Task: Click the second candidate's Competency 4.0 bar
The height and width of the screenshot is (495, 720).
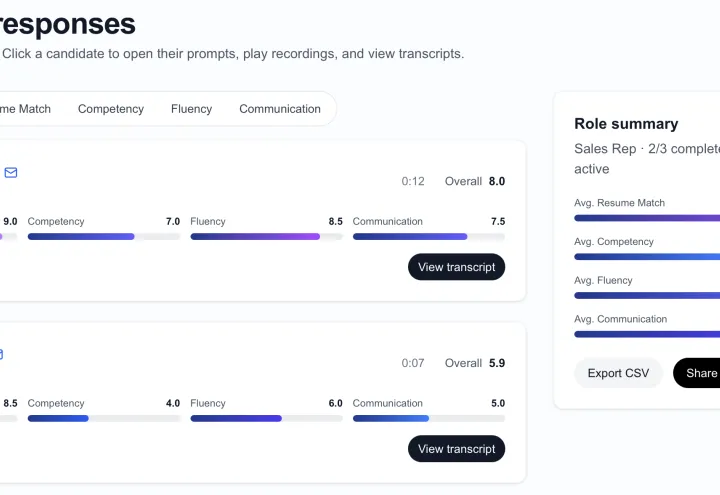Action: click(x=104, y=418)
